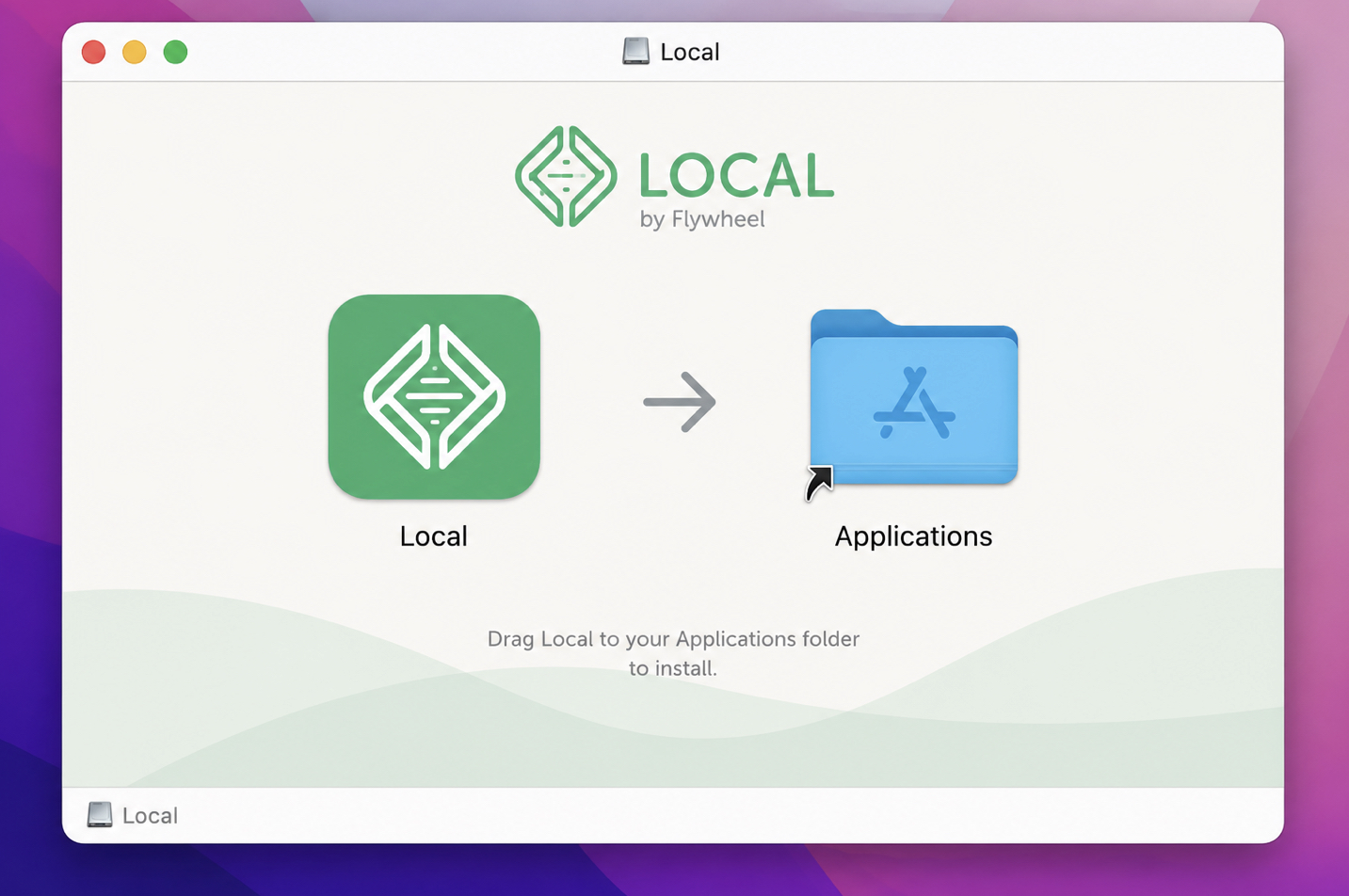This screenshot has height=896, width=1349.
Task: Close the Local installer window
Action: click(x=93, y=52)
